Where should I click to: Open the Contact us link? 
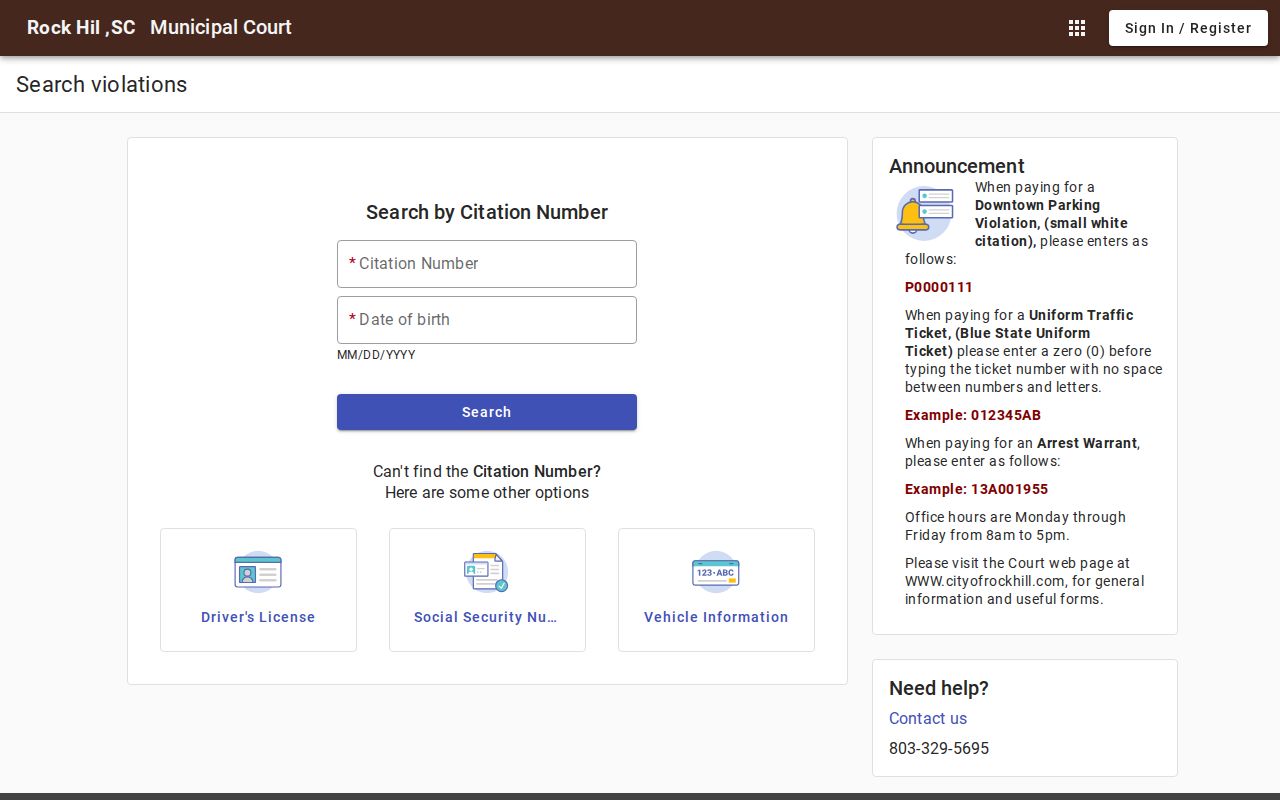coord(928,718)
